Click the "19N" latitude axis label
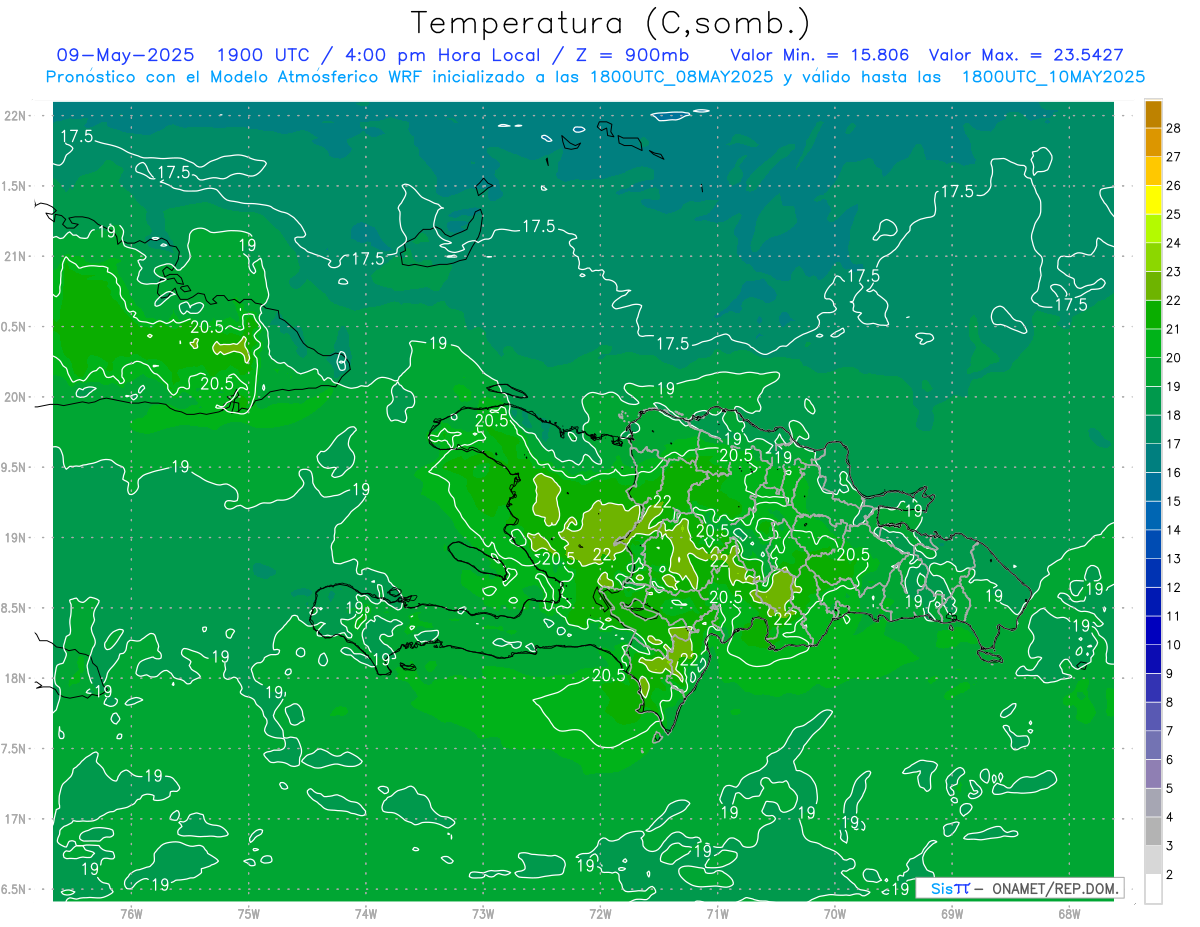This screenshot has height=927, width=1200. [17, 538]
